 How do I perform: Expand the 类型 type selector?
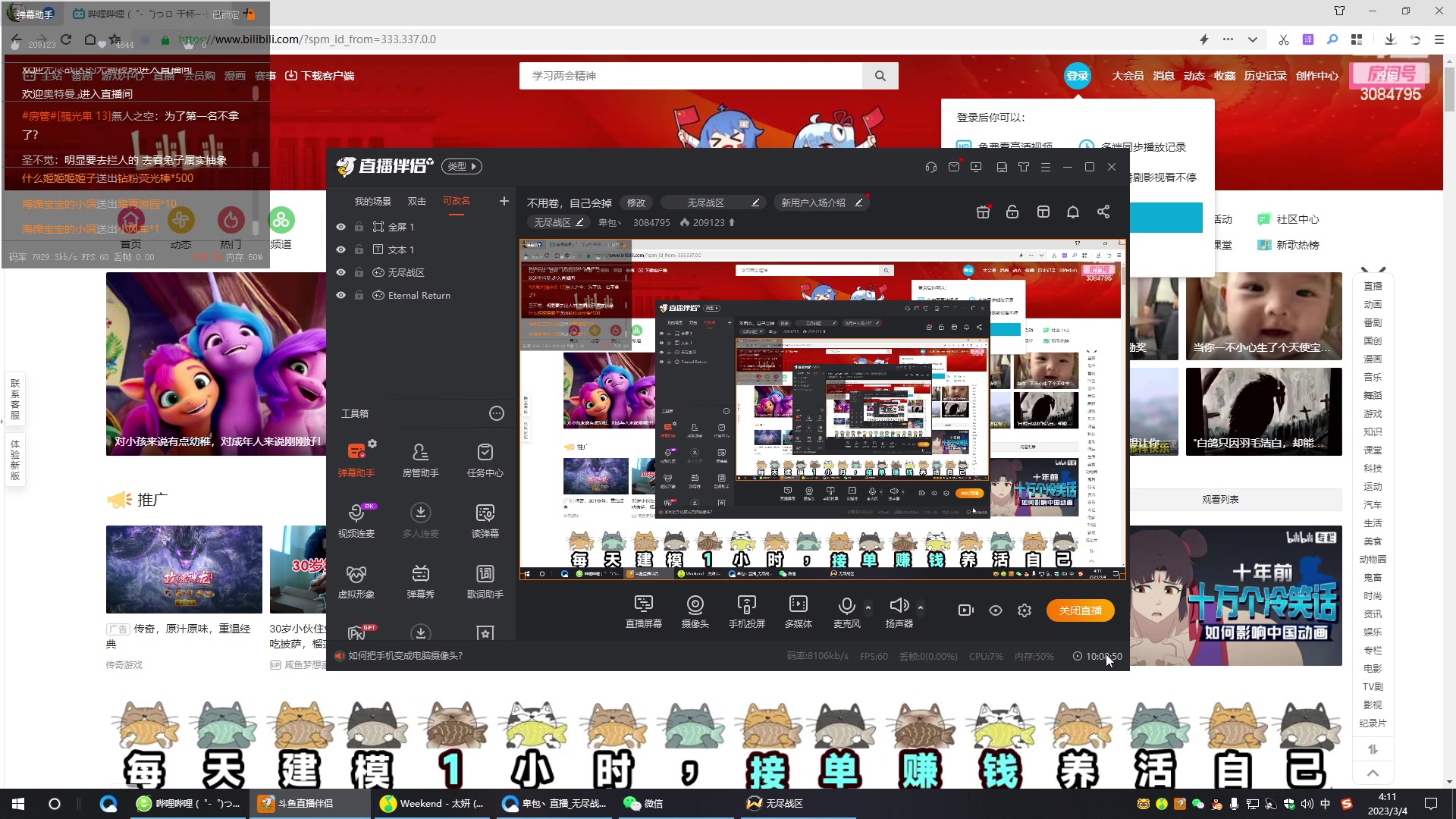pos(462,167)
